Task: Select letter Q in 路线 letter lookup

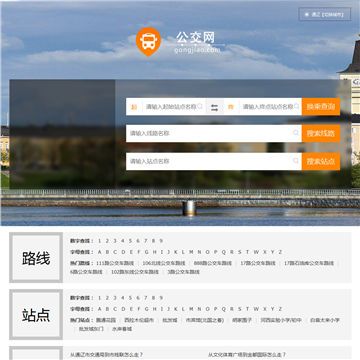Action: 223,252
